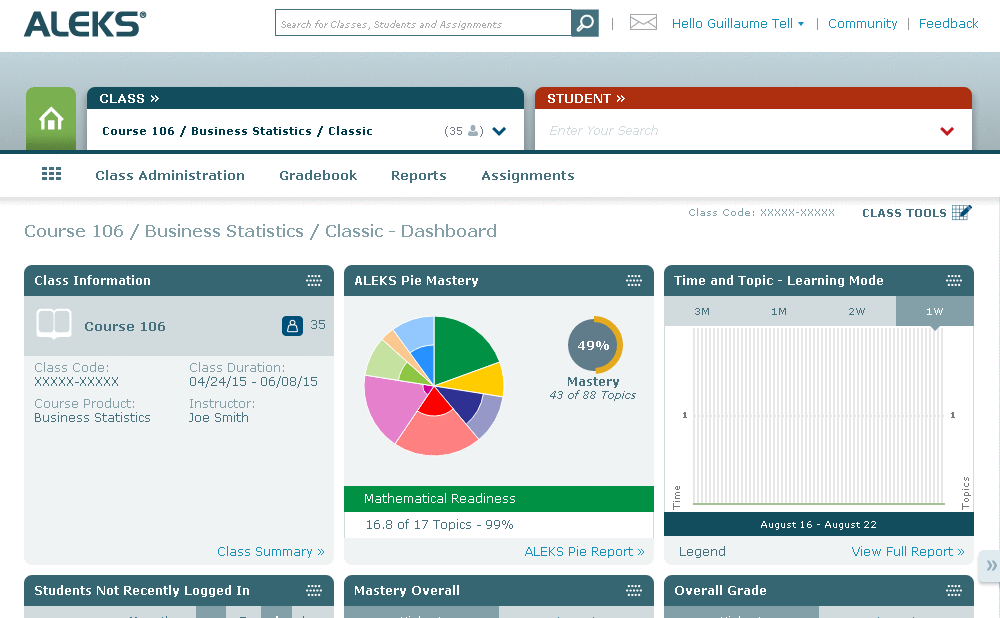Click the Class Information panel grip handle
The image size is (1000, 618).
click(x=314, y=281)
